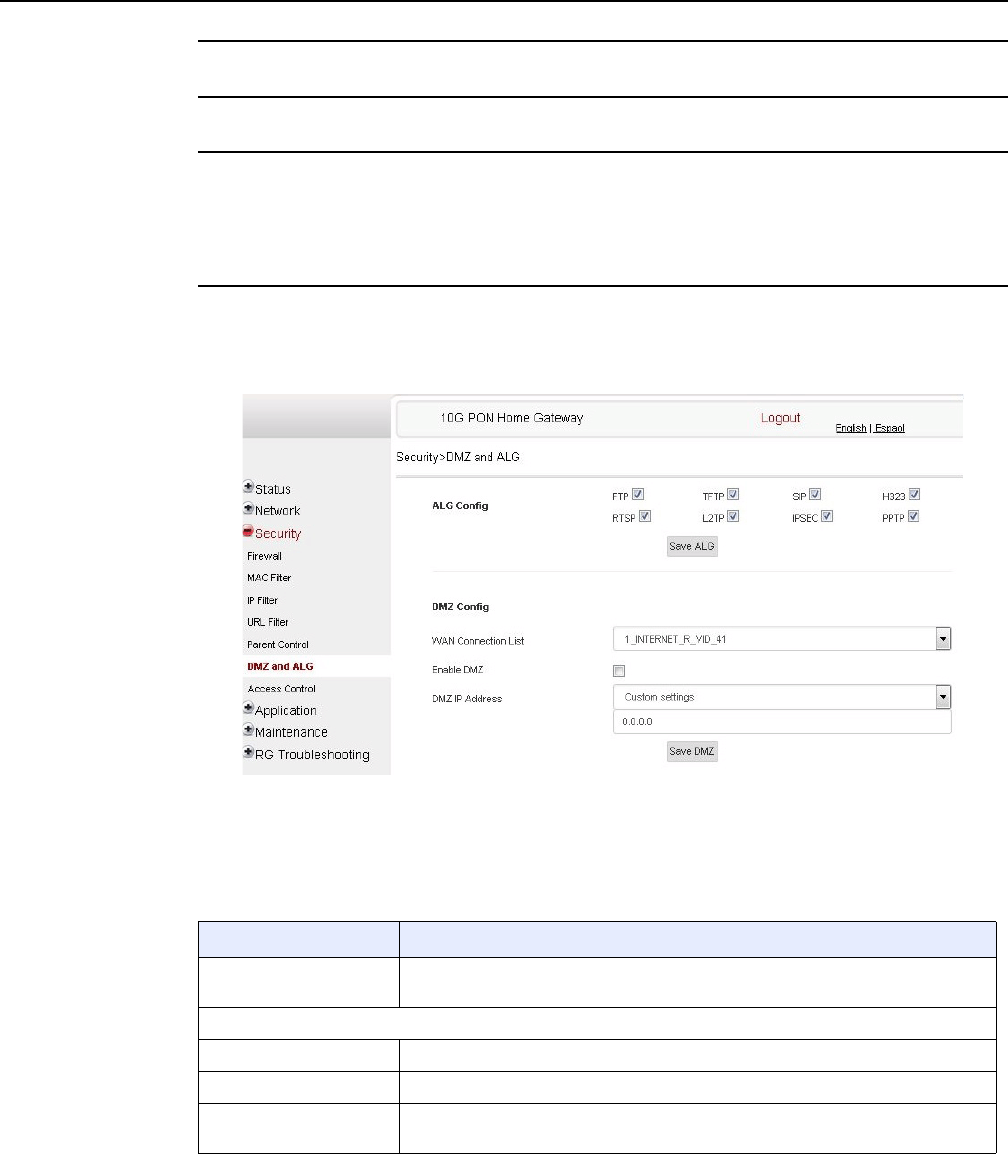The width and height of the screenshot is (1008, 1154).
Task: Click the WAN Connection List label
Action: 478,641
